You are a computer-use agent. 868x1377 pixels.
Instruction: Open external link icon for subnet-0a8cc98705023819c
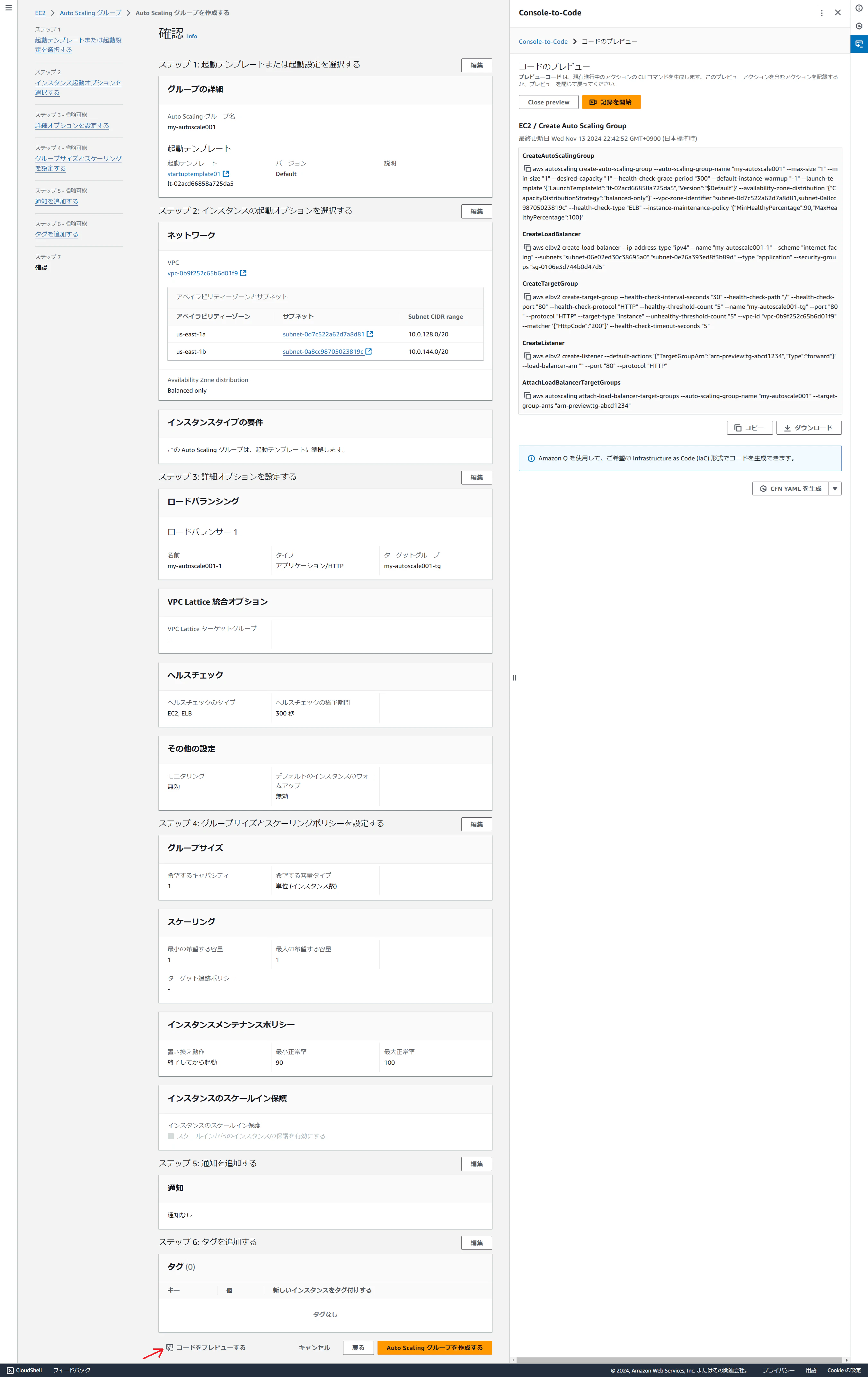369,352
